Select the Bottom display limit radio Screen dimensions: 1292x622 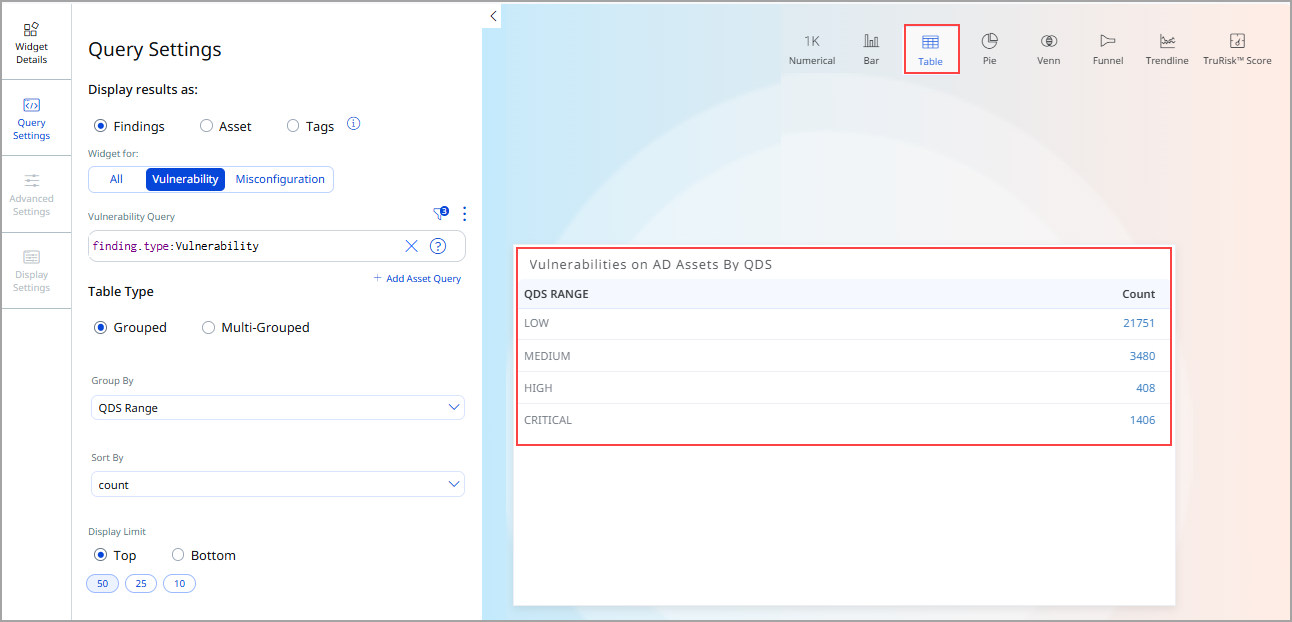pyautogui.click(x=204, y=555)
